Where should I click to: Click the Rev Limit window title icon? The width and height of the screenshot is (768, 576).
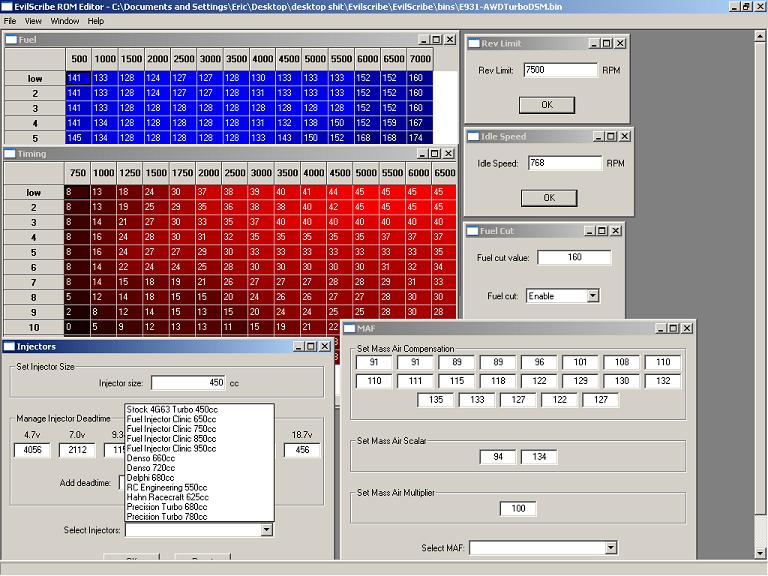point(473,44)
